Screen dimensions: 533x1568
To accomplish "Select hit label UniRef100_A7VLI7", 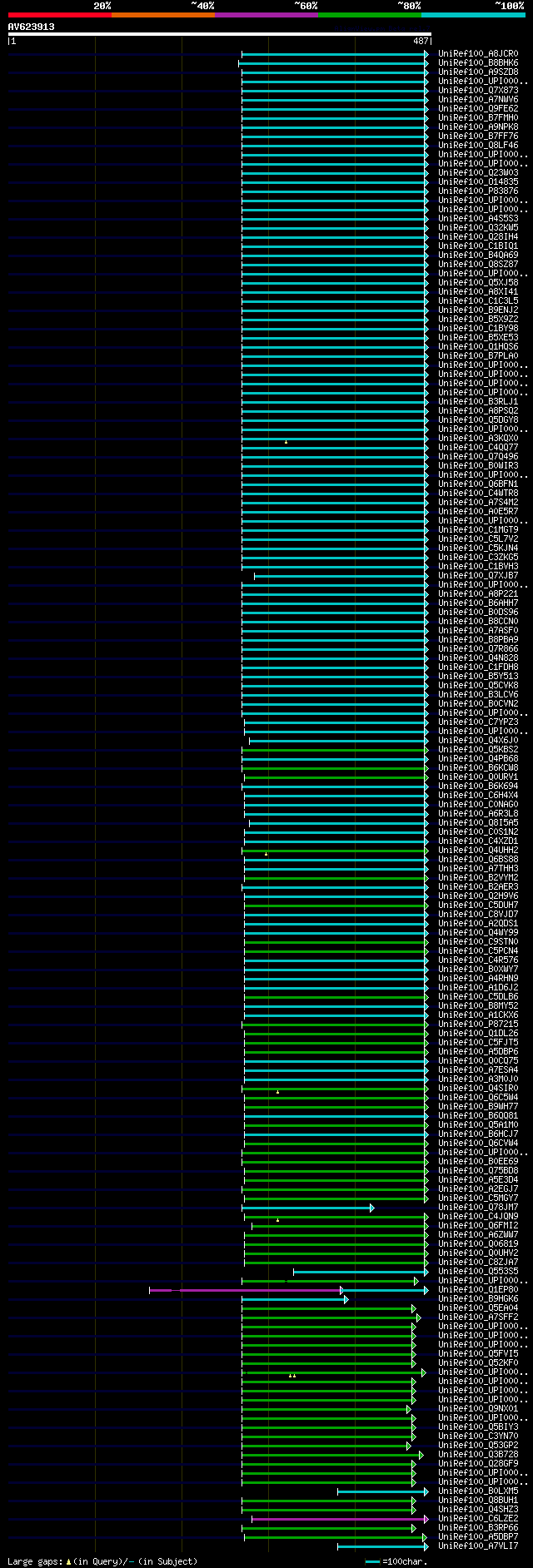I will pyautogui.click(x=478, y=1546).
